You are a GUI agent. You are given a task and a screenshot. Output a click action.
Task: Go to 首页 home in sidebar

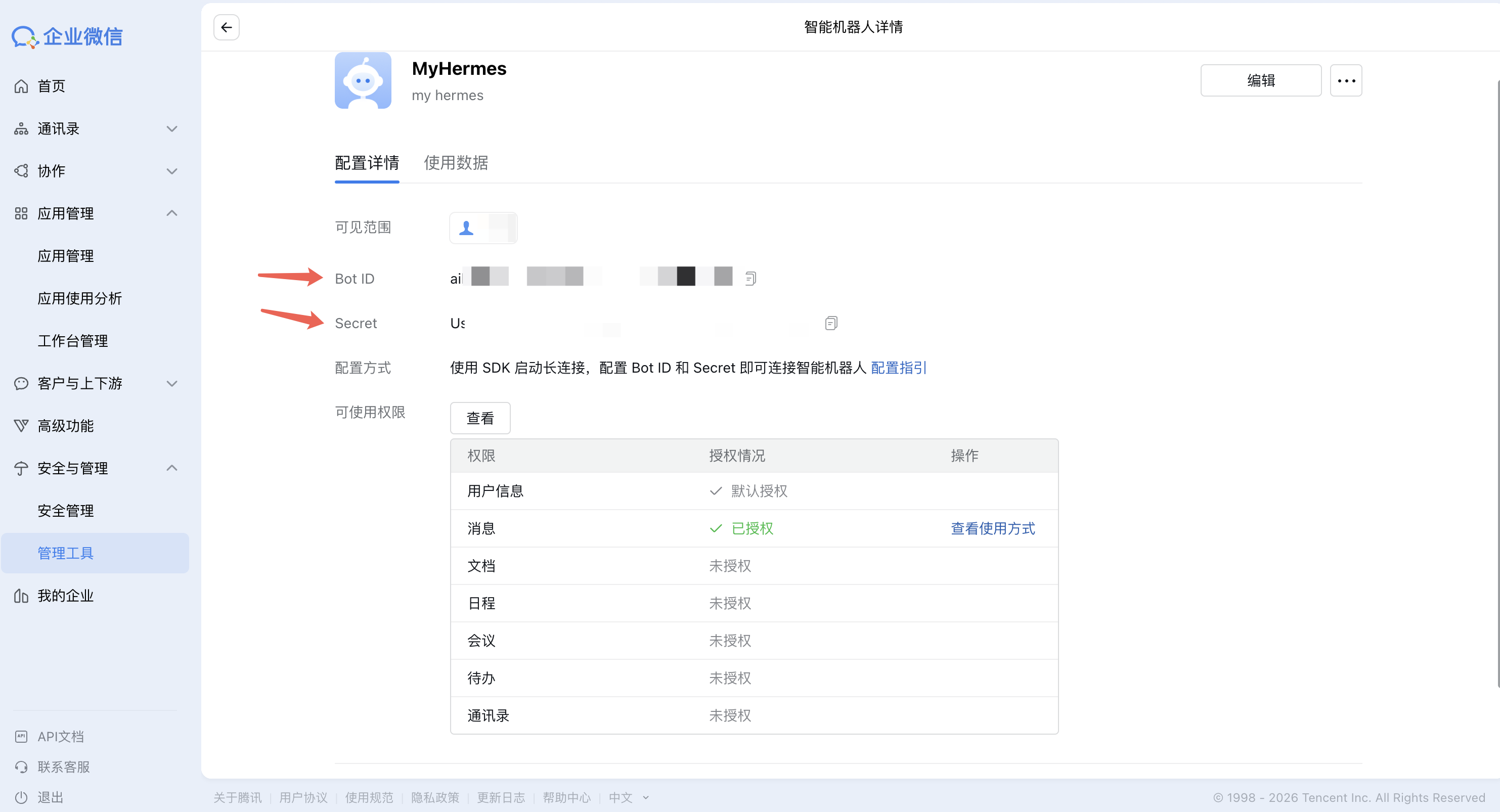pos(51,86)
